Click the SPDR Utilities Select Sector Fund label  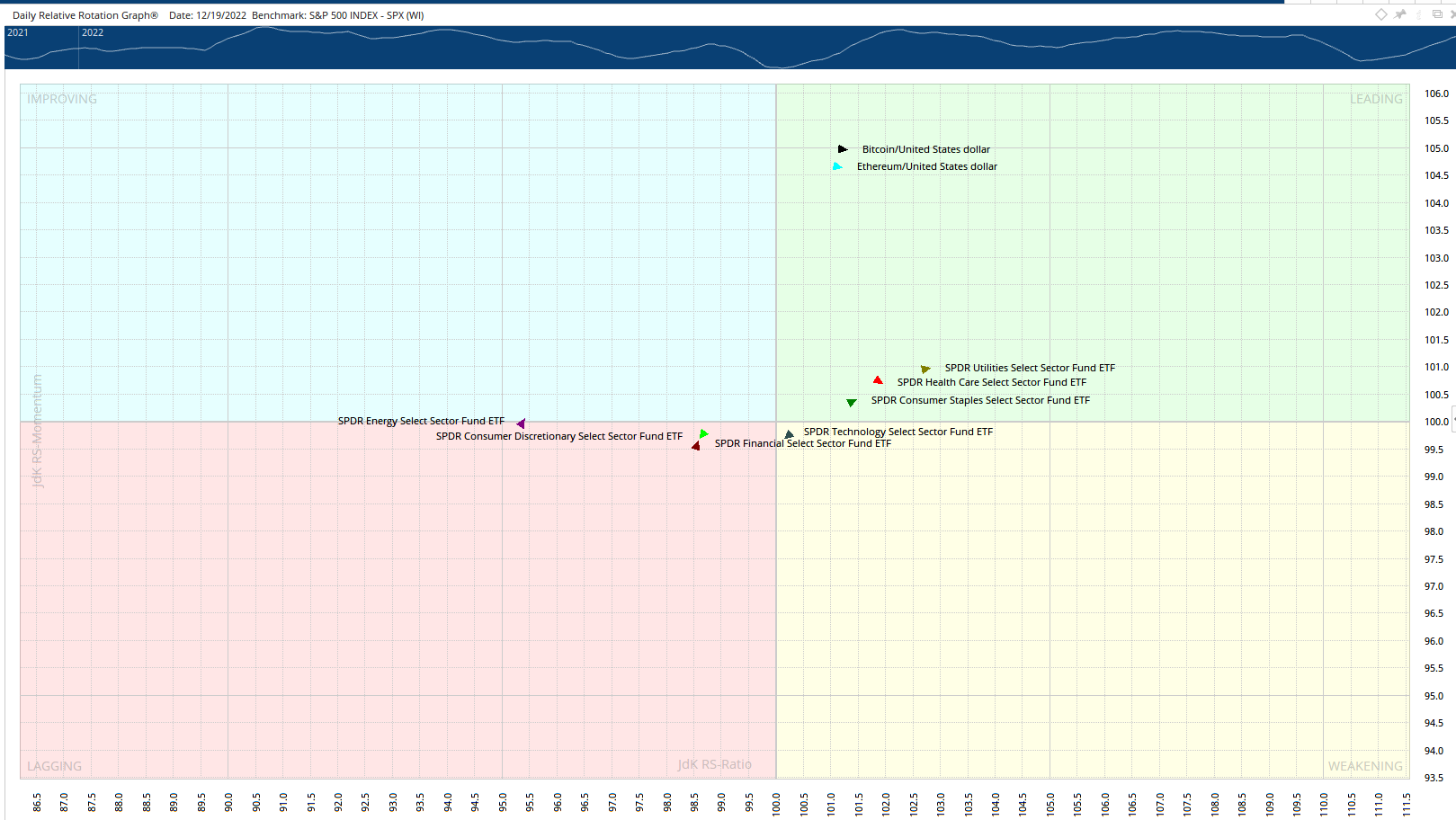tap(1029, 368)
